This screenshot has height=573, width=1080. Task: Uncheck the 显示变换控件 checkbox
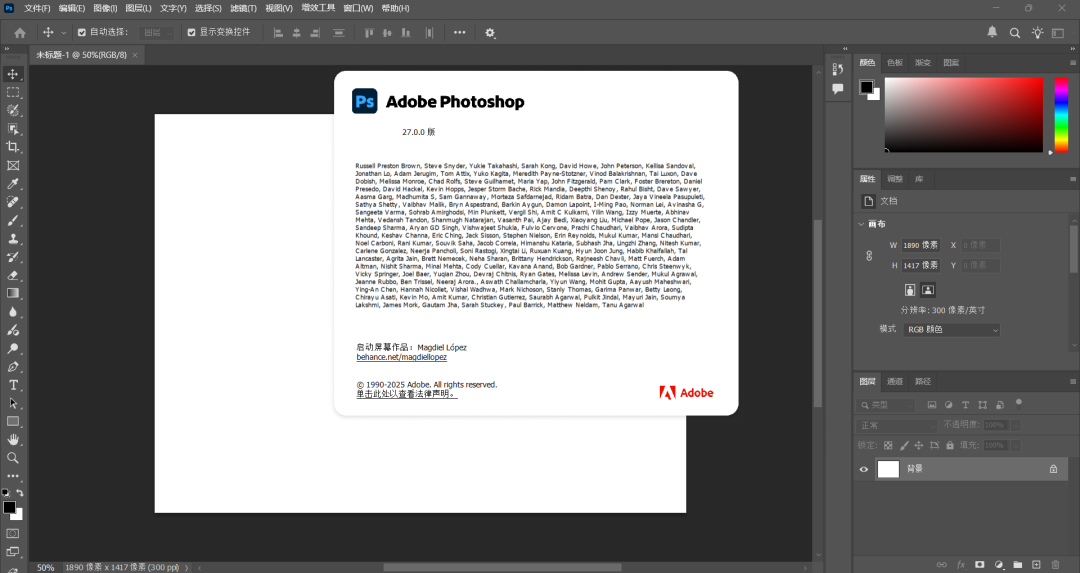[191, 32]
